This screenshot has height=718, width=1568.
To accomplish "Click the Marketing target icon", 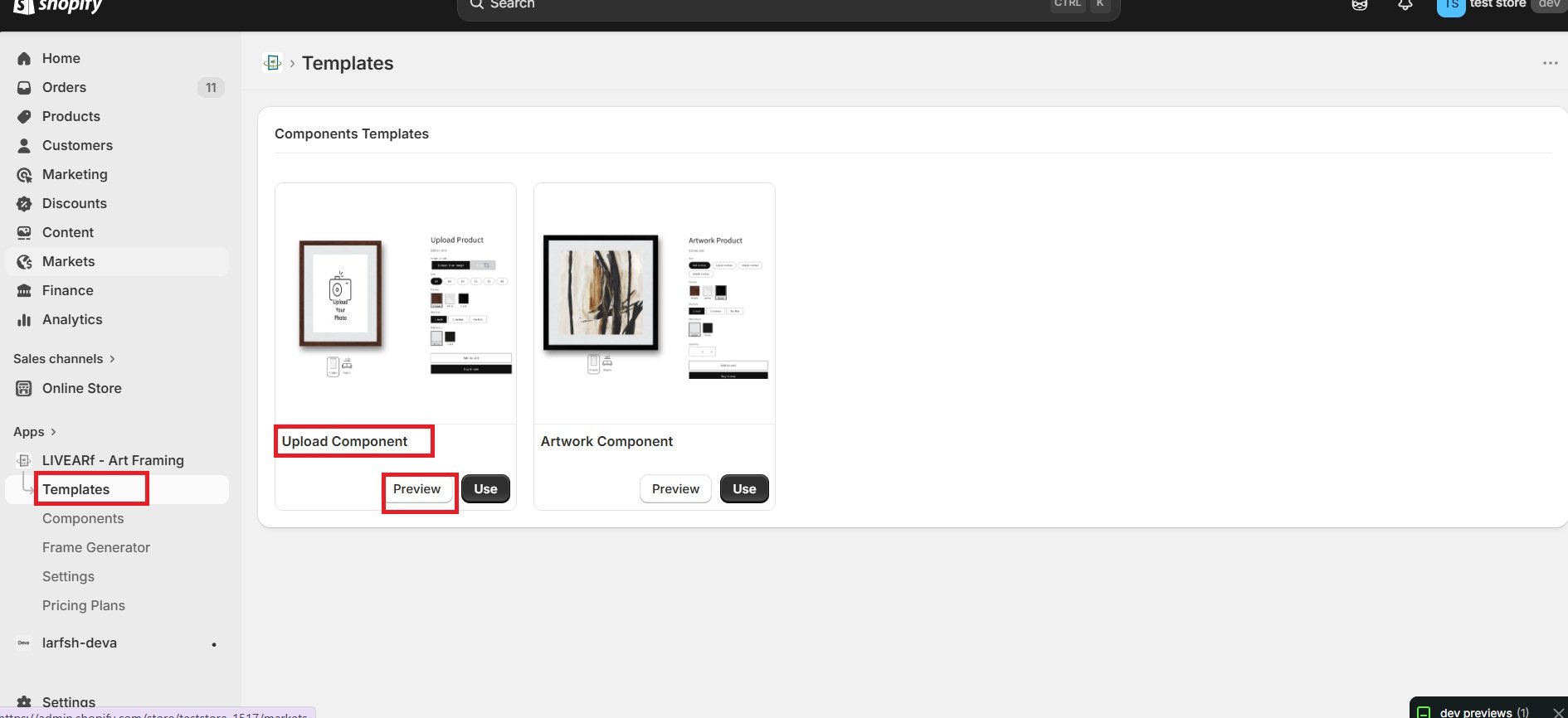I will (x=24, y=174).
